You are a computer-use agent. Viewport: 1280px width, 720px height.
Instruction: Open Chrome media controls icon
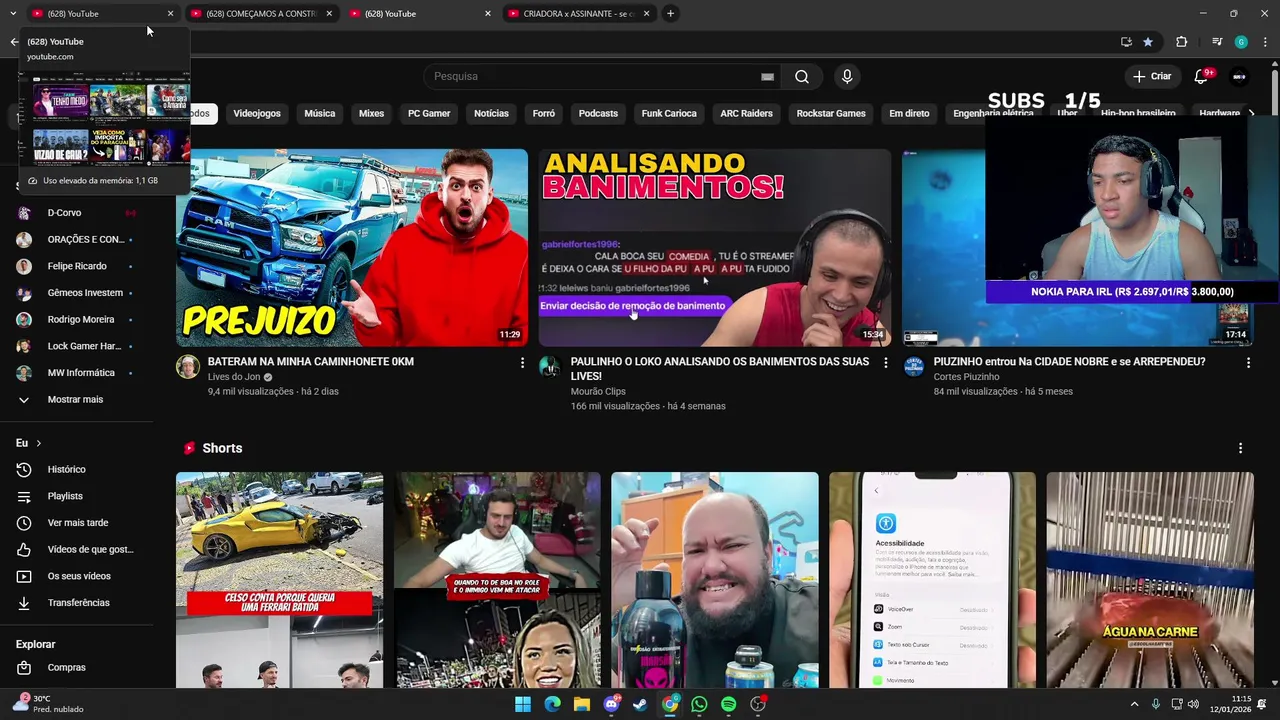click(x=1217, y=42)
